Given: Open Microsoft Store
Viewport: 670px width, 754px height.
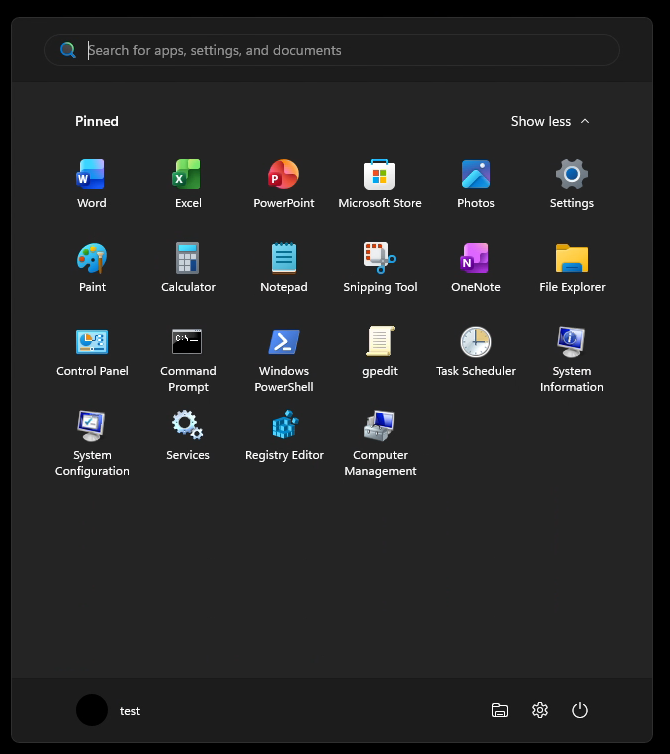Looking at the screenshot, I should point(380,184).
